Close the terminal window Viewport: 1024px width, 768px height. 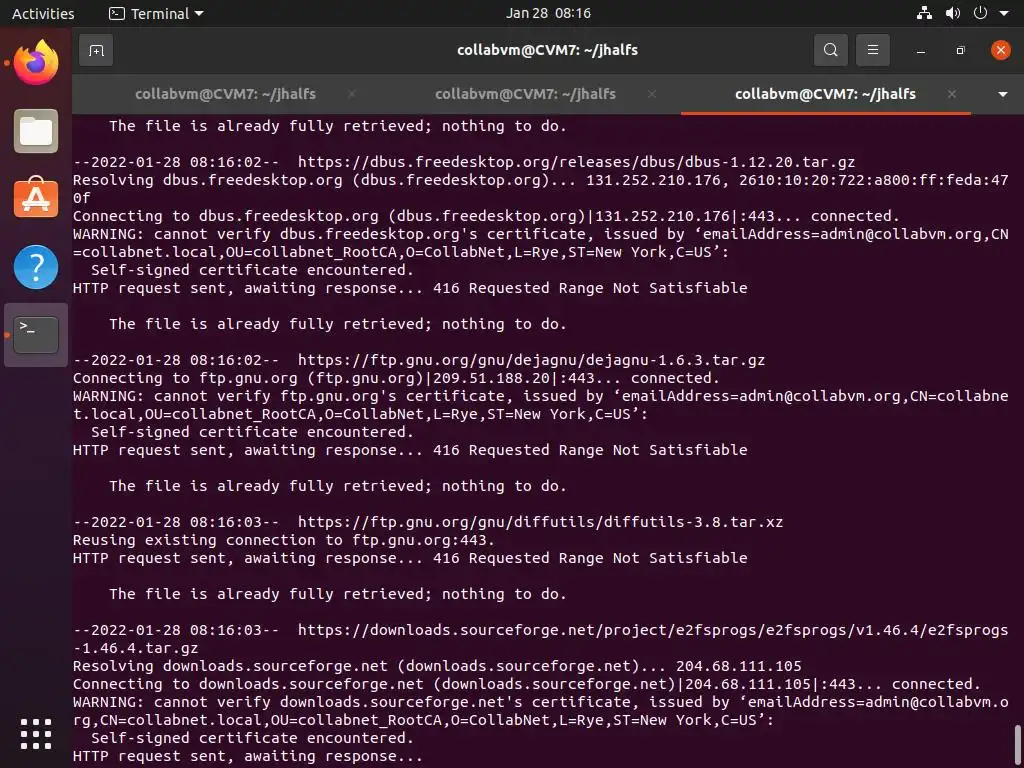tap(1000, 50)
